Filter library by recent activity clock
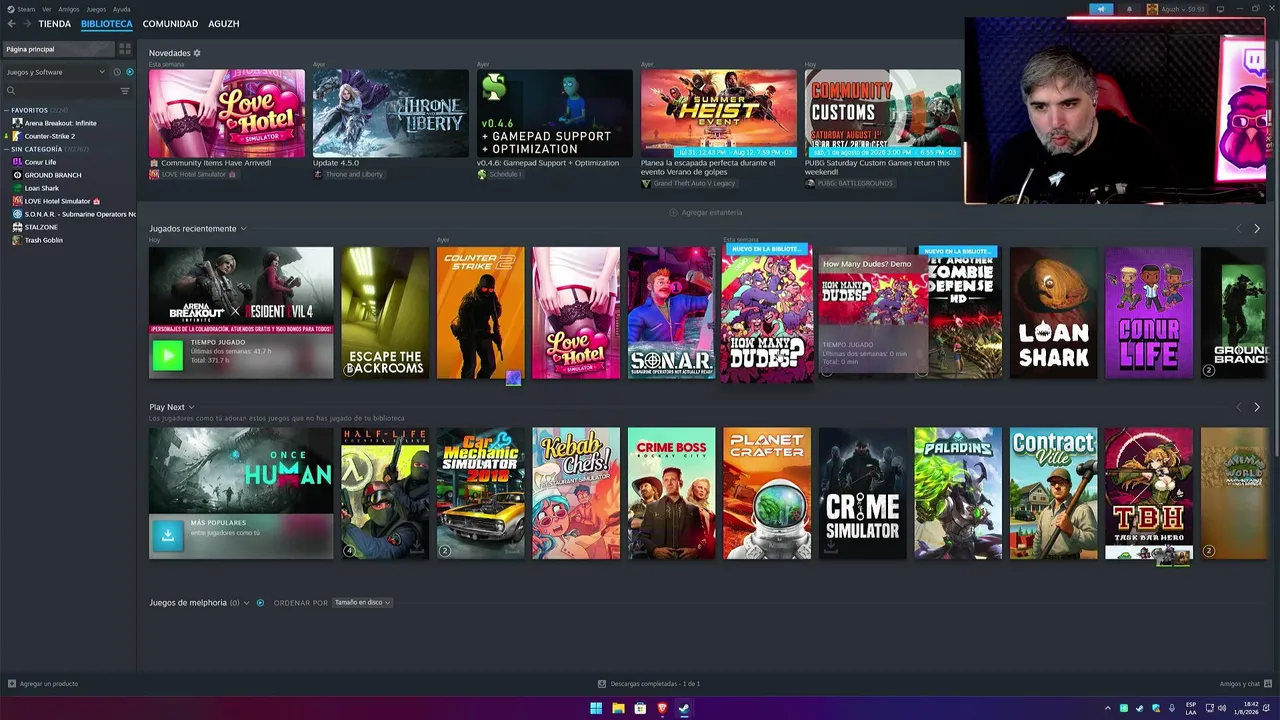The width and height of the screenshot is (1280, 720). click(x=117, y=72)
